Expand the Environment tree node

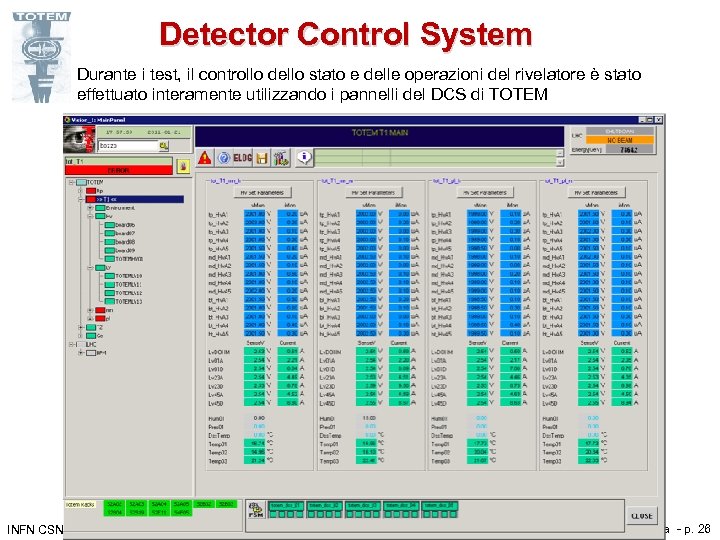90,208
